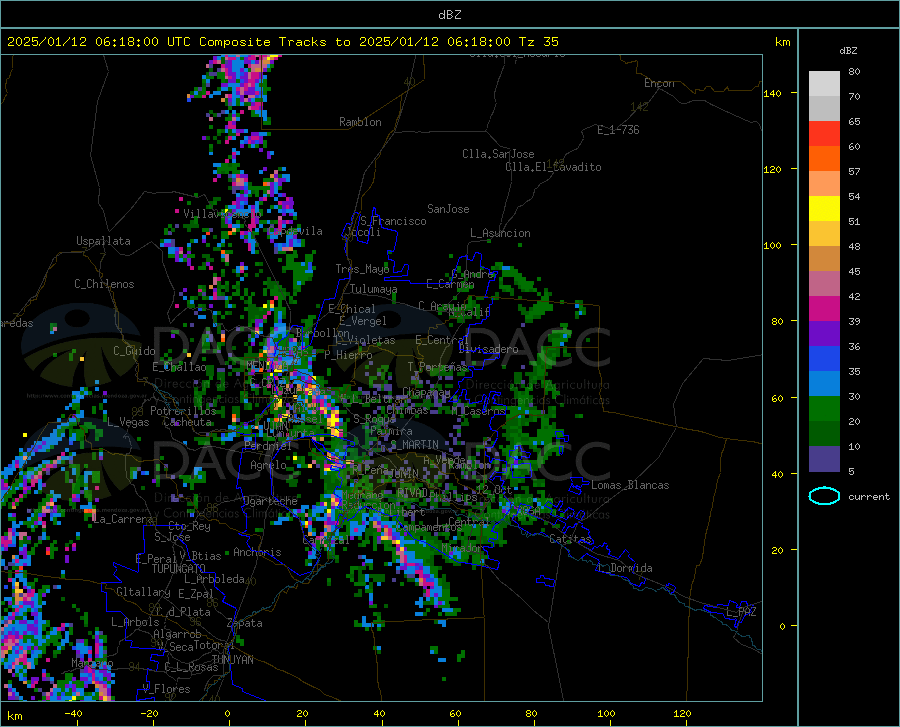Click the TUPUNGATO place label

tap(179, 569)
